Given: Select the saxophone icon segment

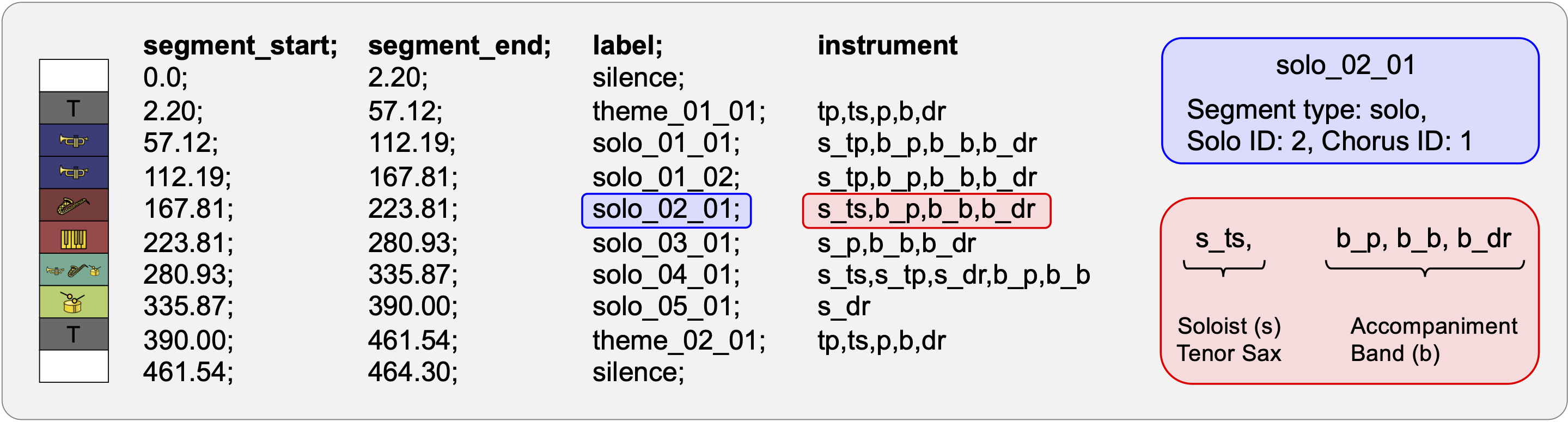Looking at the screenshot, I should pyautogui.click(x=74, y=205).
